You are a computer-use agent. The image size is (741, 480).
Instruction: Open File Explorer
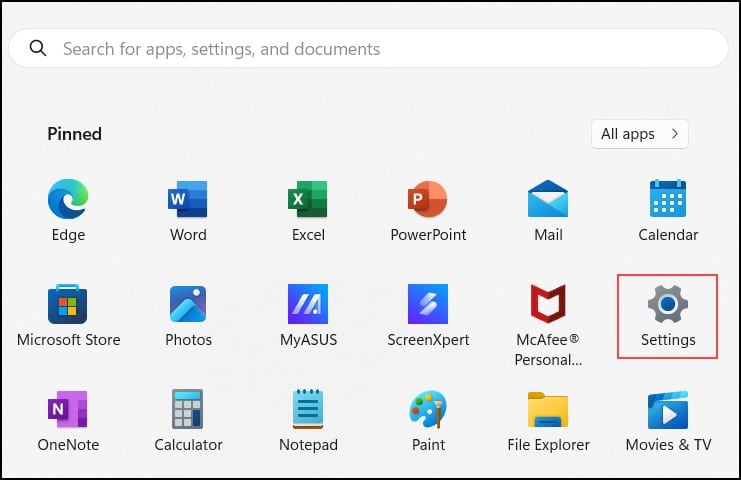[x=548, y=420]
